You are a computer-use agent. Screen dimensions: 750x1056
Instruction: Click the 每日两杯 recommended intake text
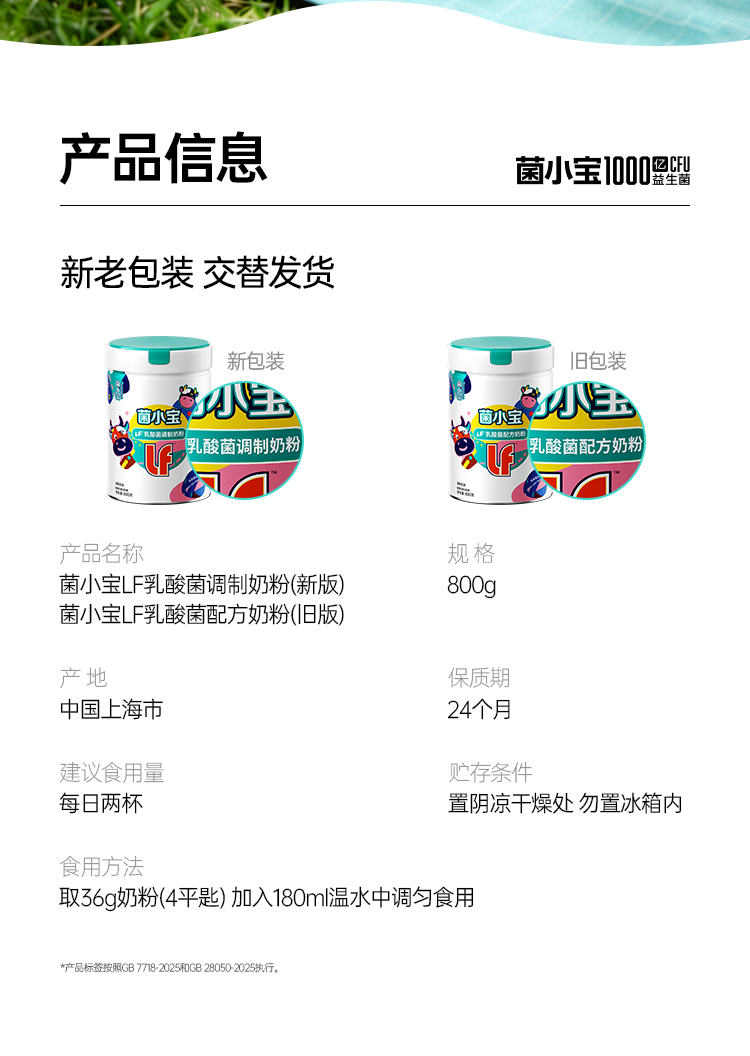[101, 803]
